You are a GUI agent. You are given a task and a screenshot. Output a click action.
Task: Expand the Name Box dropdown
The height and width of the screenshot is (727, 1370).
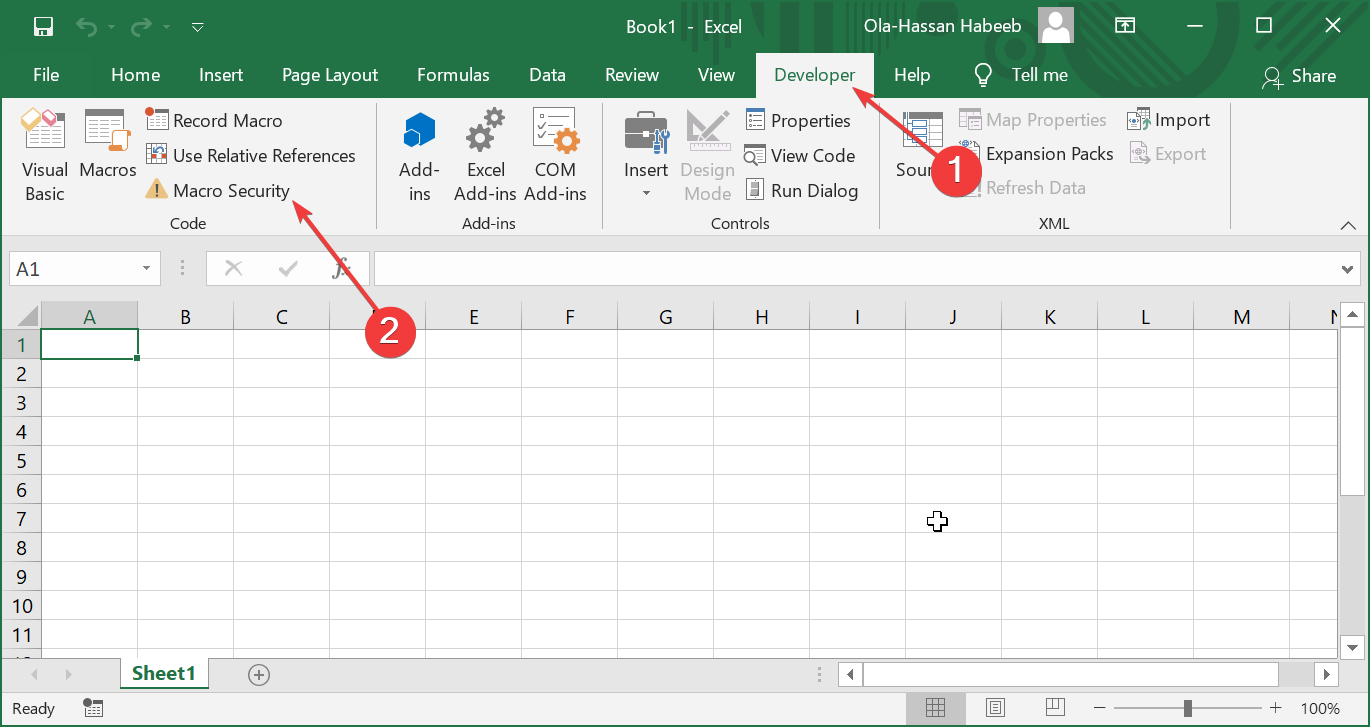pyautogui.click(x=147, y=269)
